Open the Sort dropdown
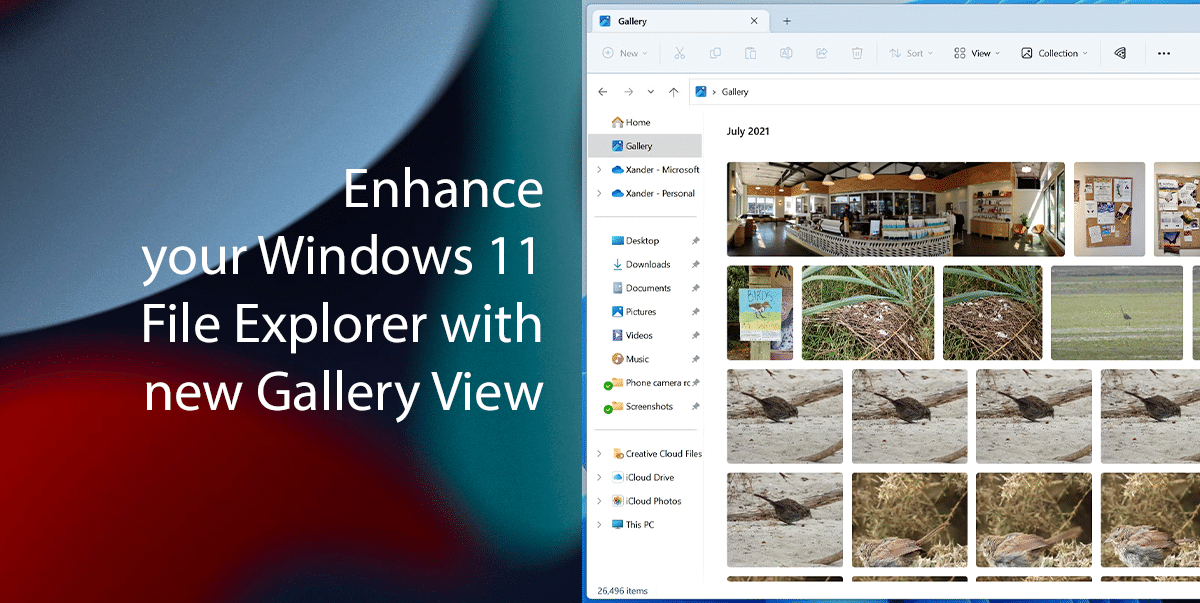This screenshot has width=1200, height=603. pos(910,52)
